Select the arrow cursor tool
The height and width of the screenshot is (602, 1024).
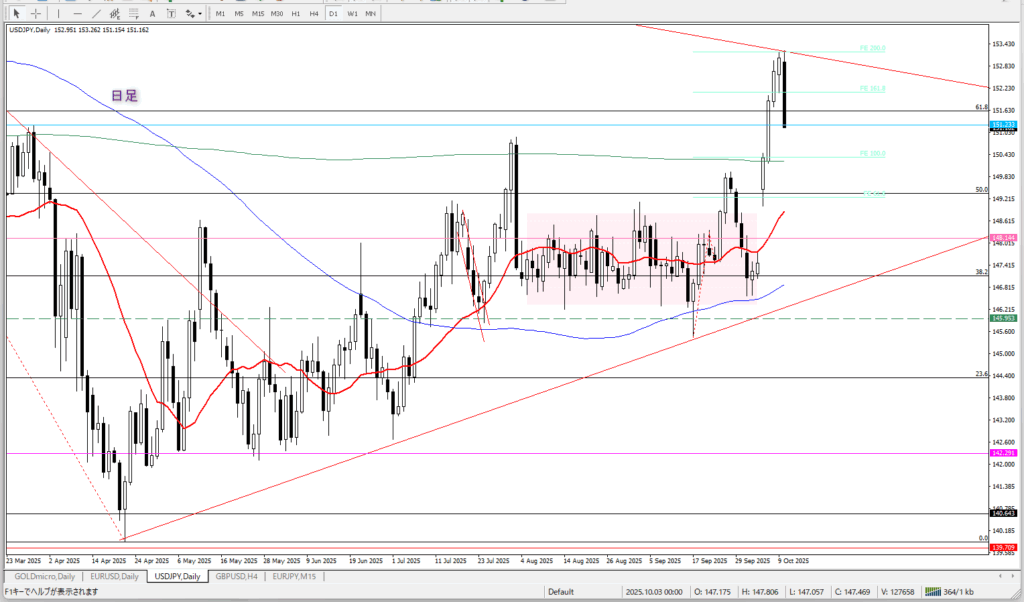pos(16,13)
